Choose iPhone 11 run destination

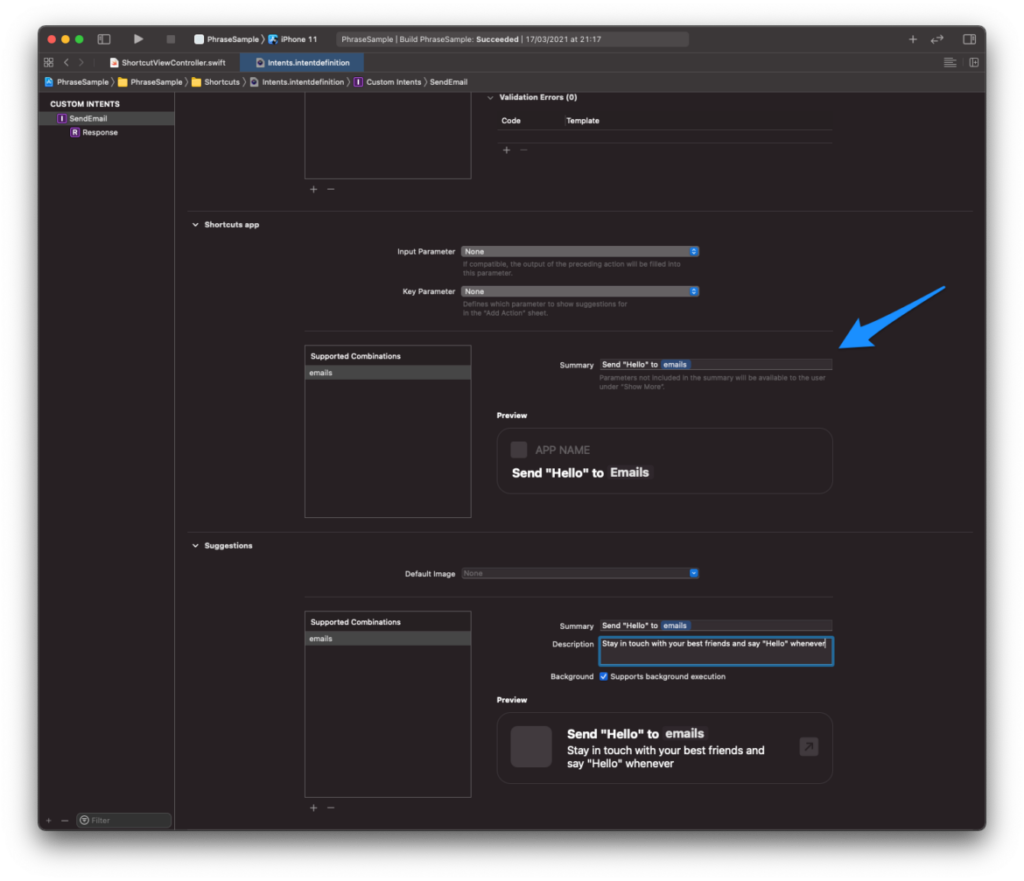[293, 39]
